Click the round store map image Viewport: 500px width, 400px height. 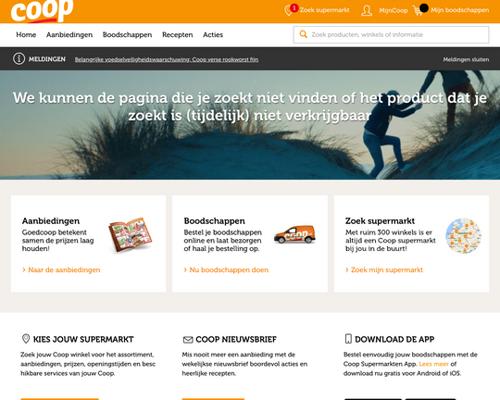pos(463,235)
